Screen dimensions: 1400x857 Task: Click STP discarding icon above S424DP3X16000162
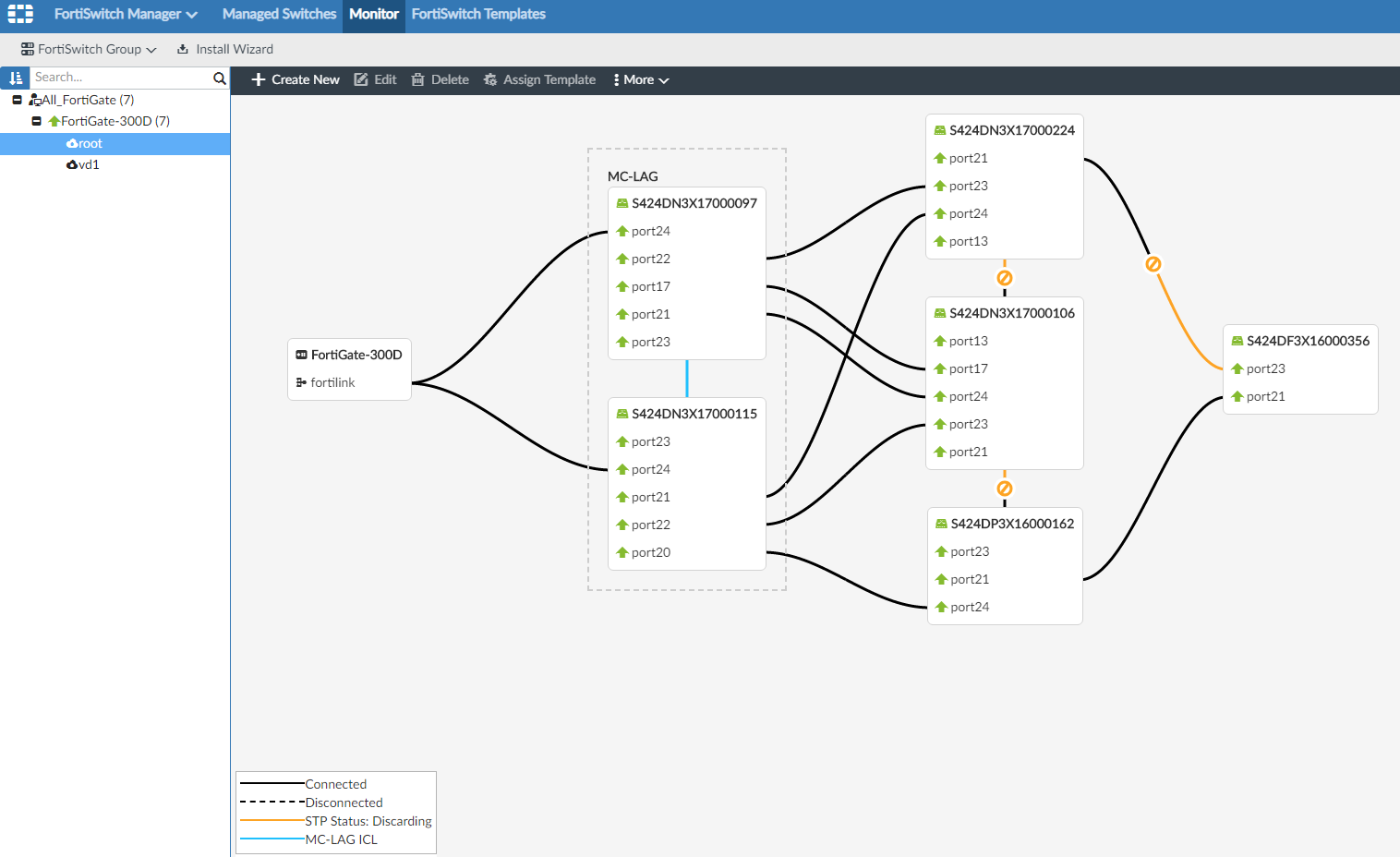pyautogui.click(x=1005, y=489)
